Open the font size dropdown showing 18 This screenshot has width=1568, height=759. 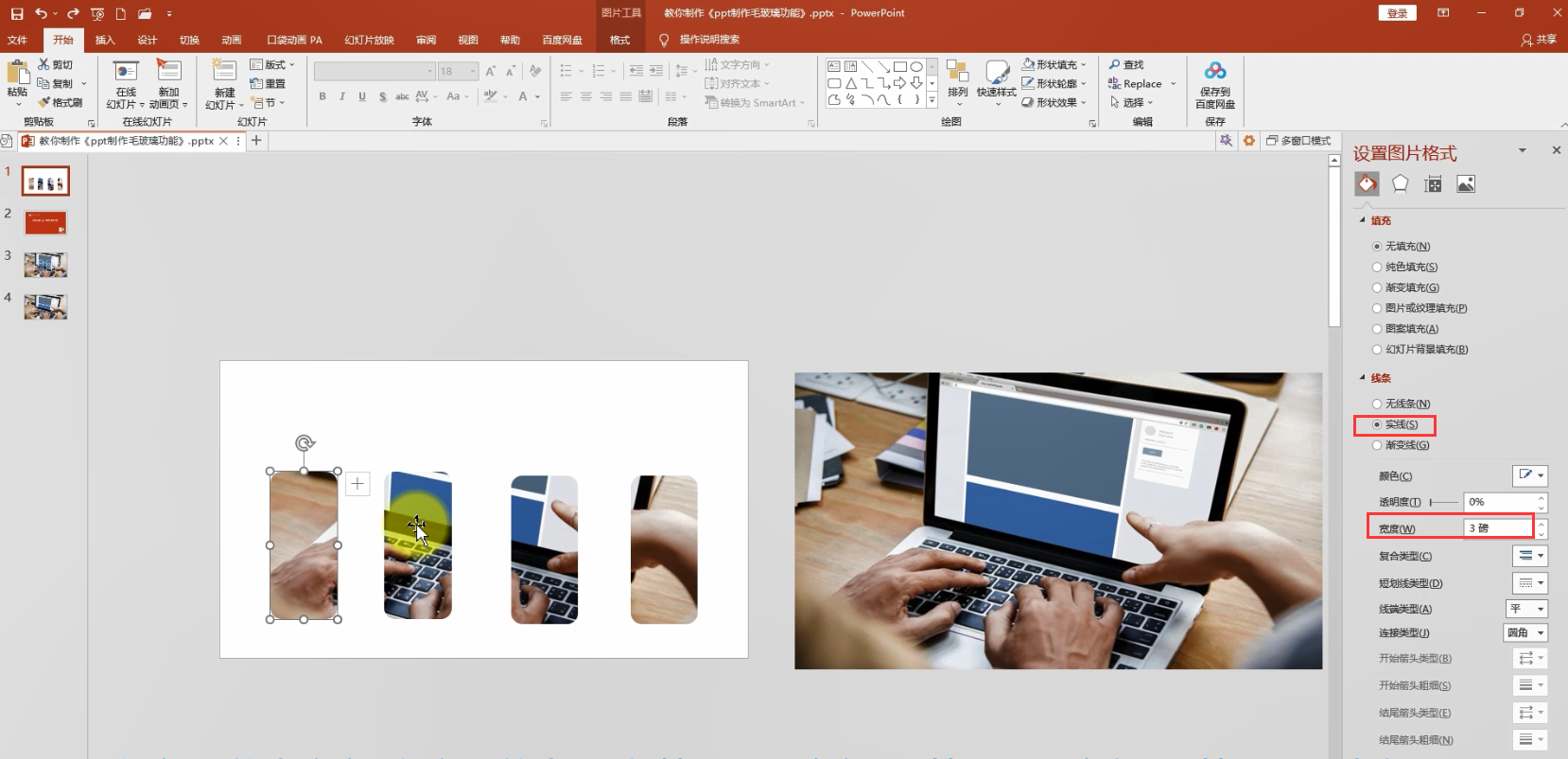[x=474, y=71]
